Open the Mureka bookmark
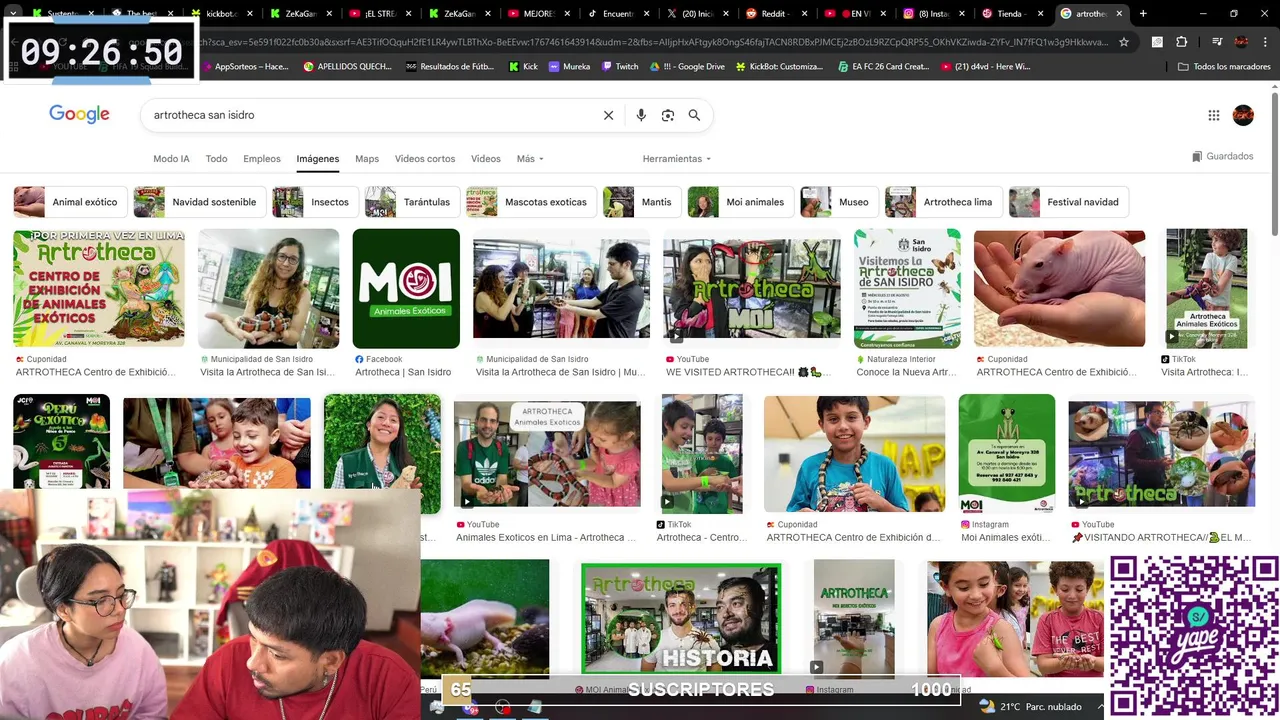Screen dimensions: 1280x720 [570, 66]
